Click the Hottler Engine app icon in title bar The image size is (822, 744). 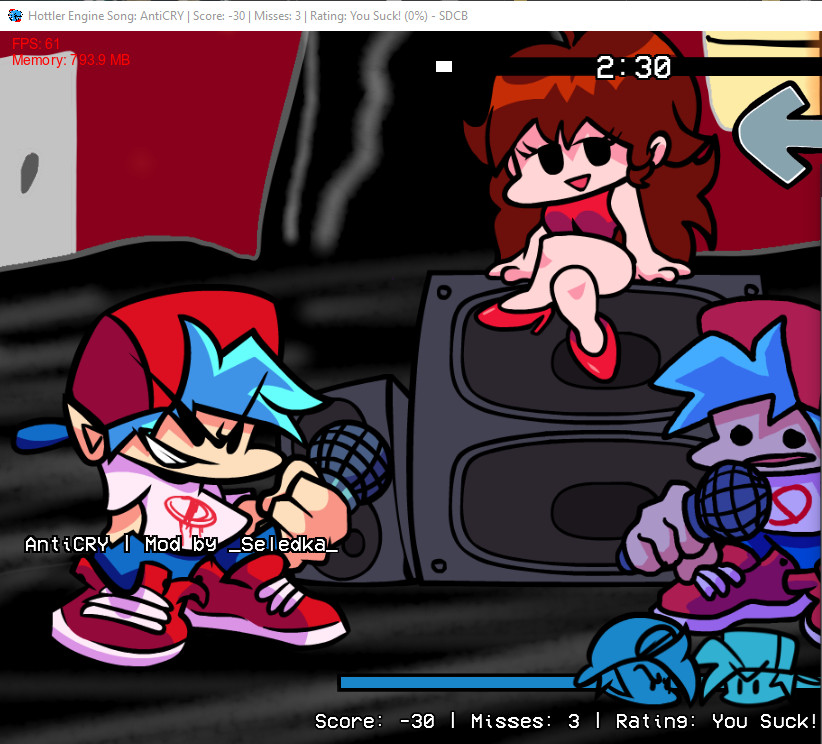15,15
